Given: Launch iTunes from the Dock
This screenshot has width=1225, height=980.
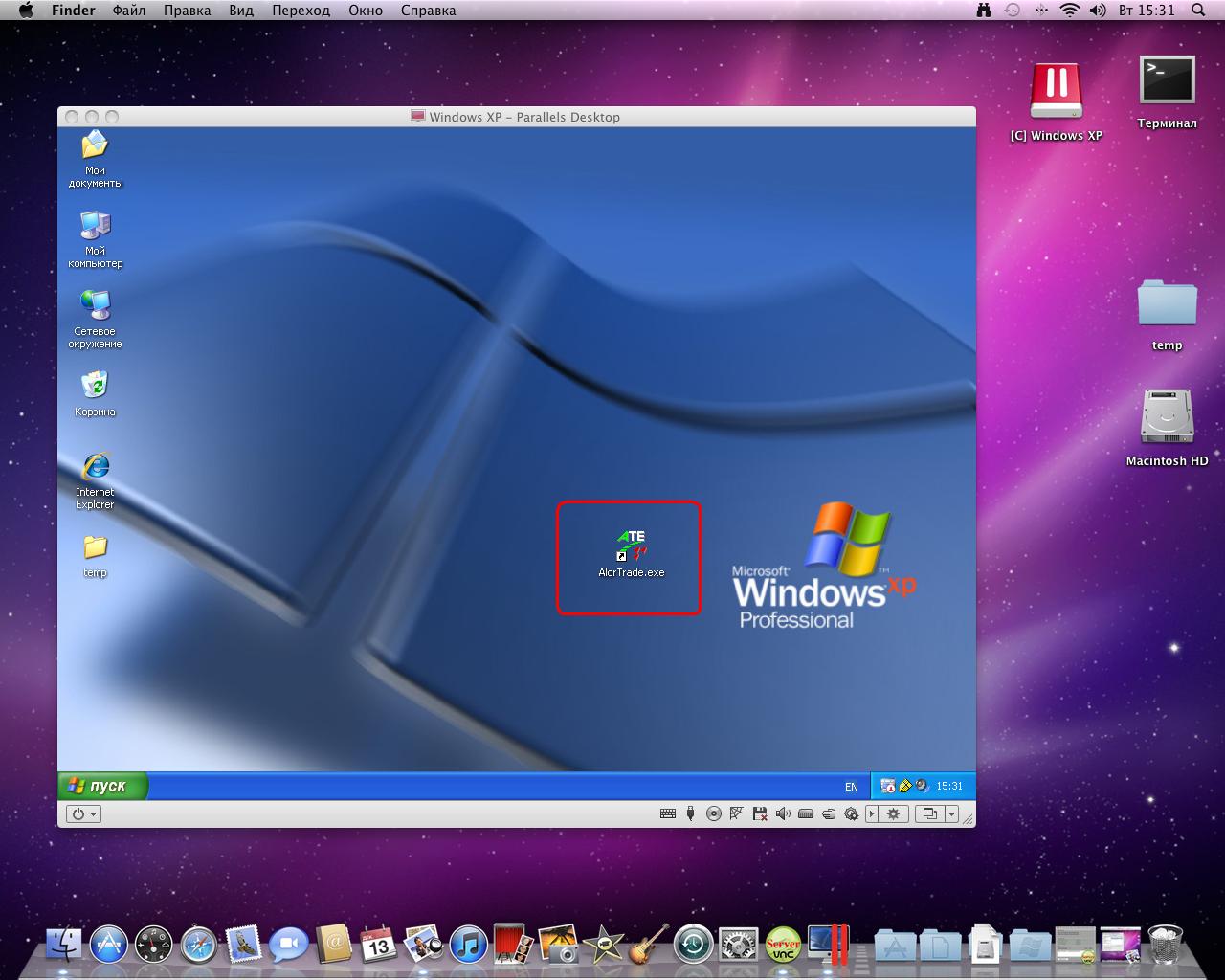Looking at the screenshot, I should tap(468, 945).
